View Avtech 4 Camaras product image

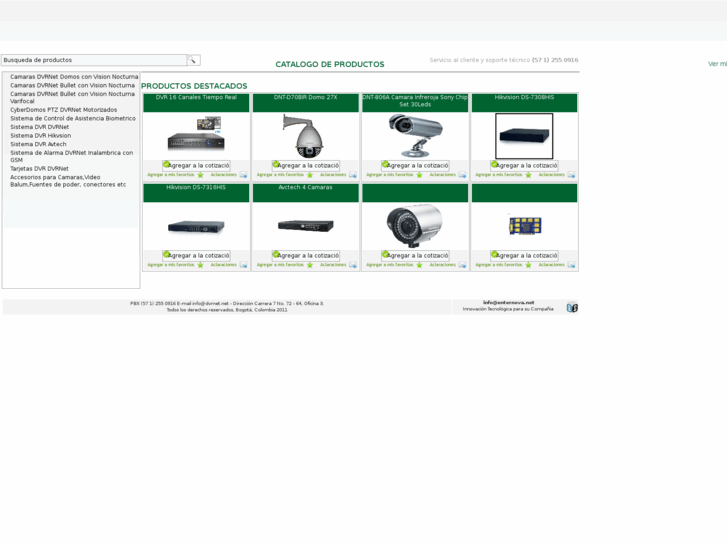pyautogui.click(x=306, y=226)
